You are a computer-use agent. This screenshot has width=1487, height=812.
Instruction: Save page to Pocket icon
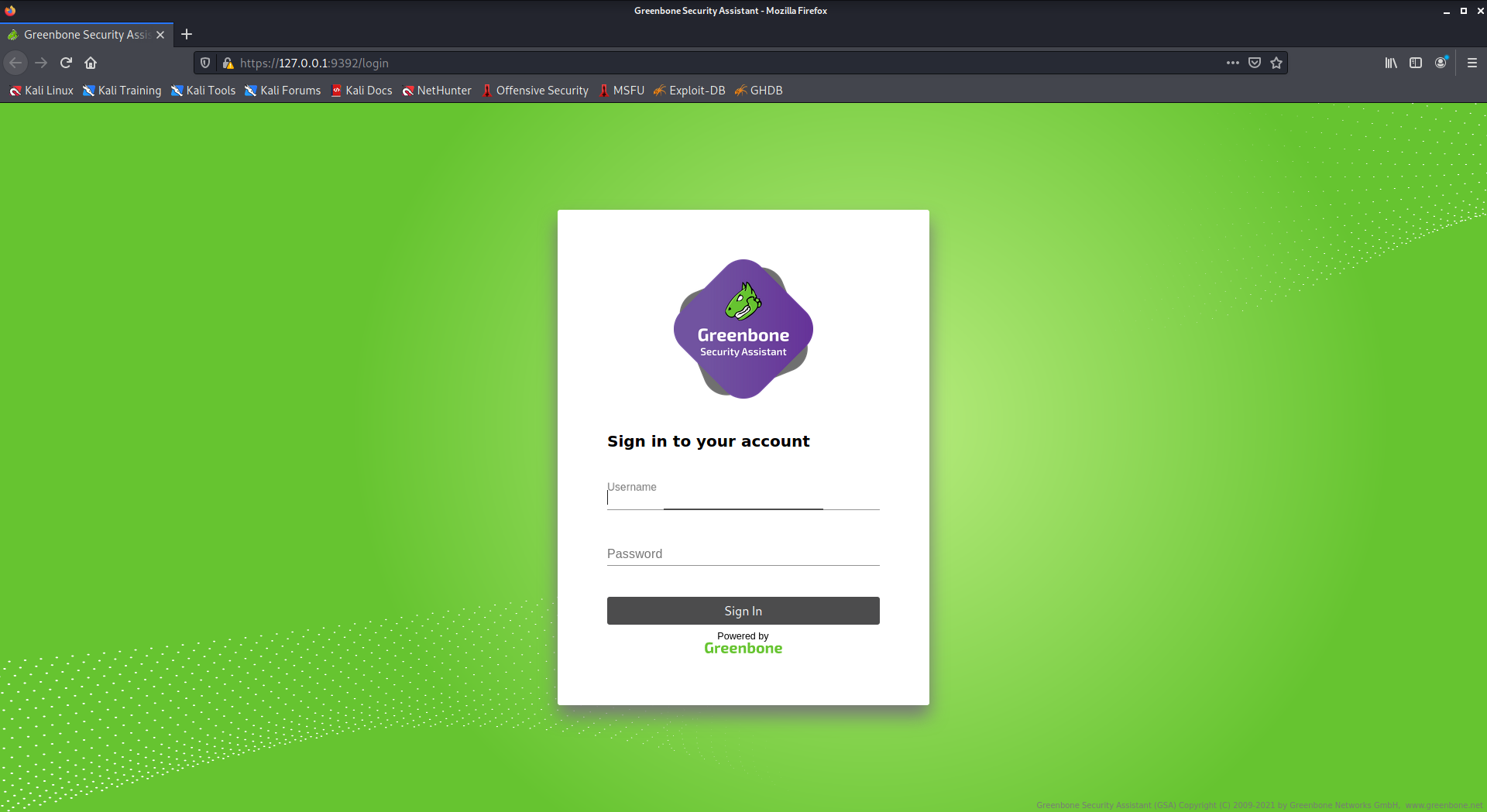tap(1255, 63)
